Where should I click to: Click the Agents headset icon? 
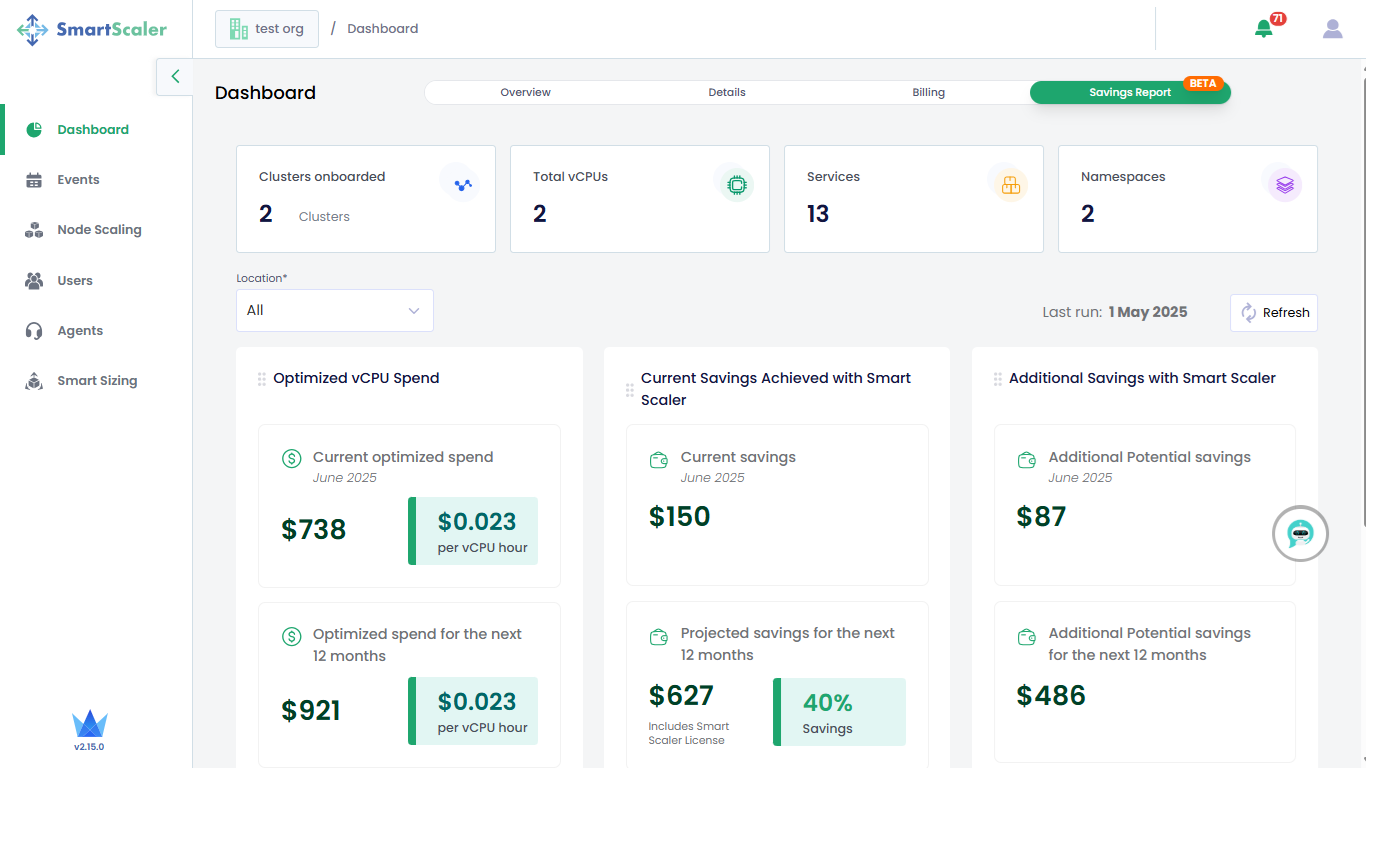tap(34, 331)
